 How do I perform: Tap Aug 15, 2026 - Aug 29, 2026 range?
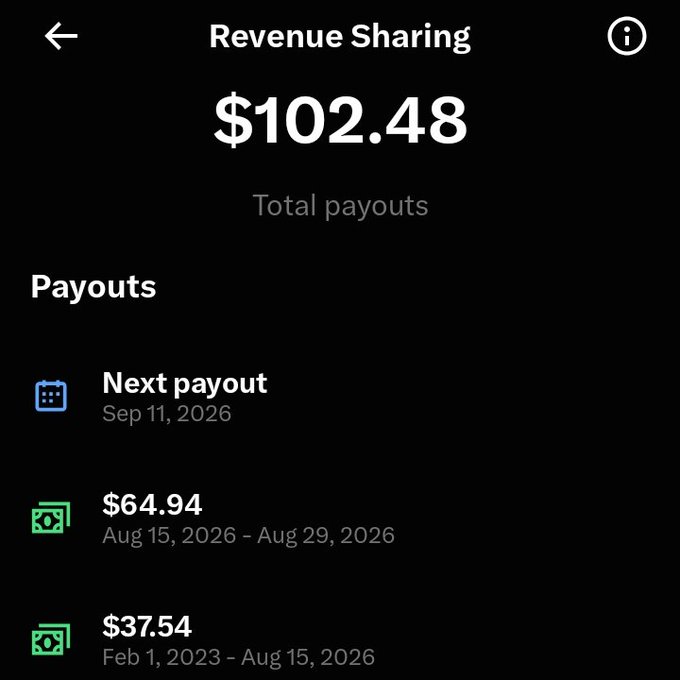tap(248, 535)
